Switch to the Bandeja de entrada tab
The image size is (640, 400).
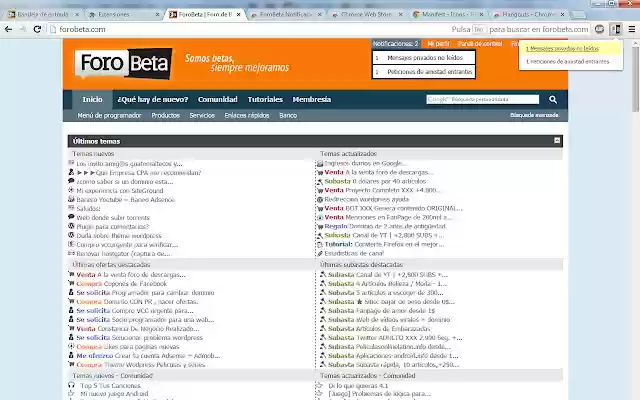[42, 14]
